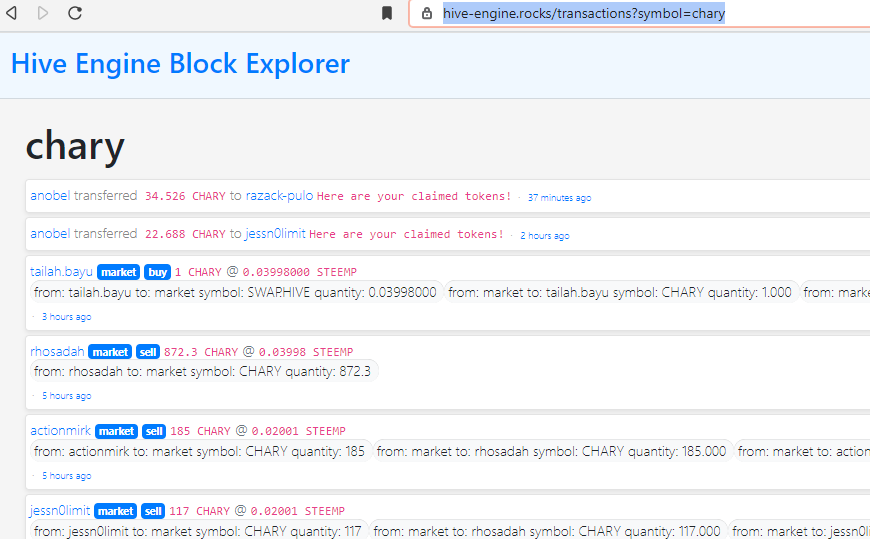Click the 1 CHARY @ 0.03998000 STEEMP text
The height and width of the screenshot is (539, 870).
coord(266,272)
